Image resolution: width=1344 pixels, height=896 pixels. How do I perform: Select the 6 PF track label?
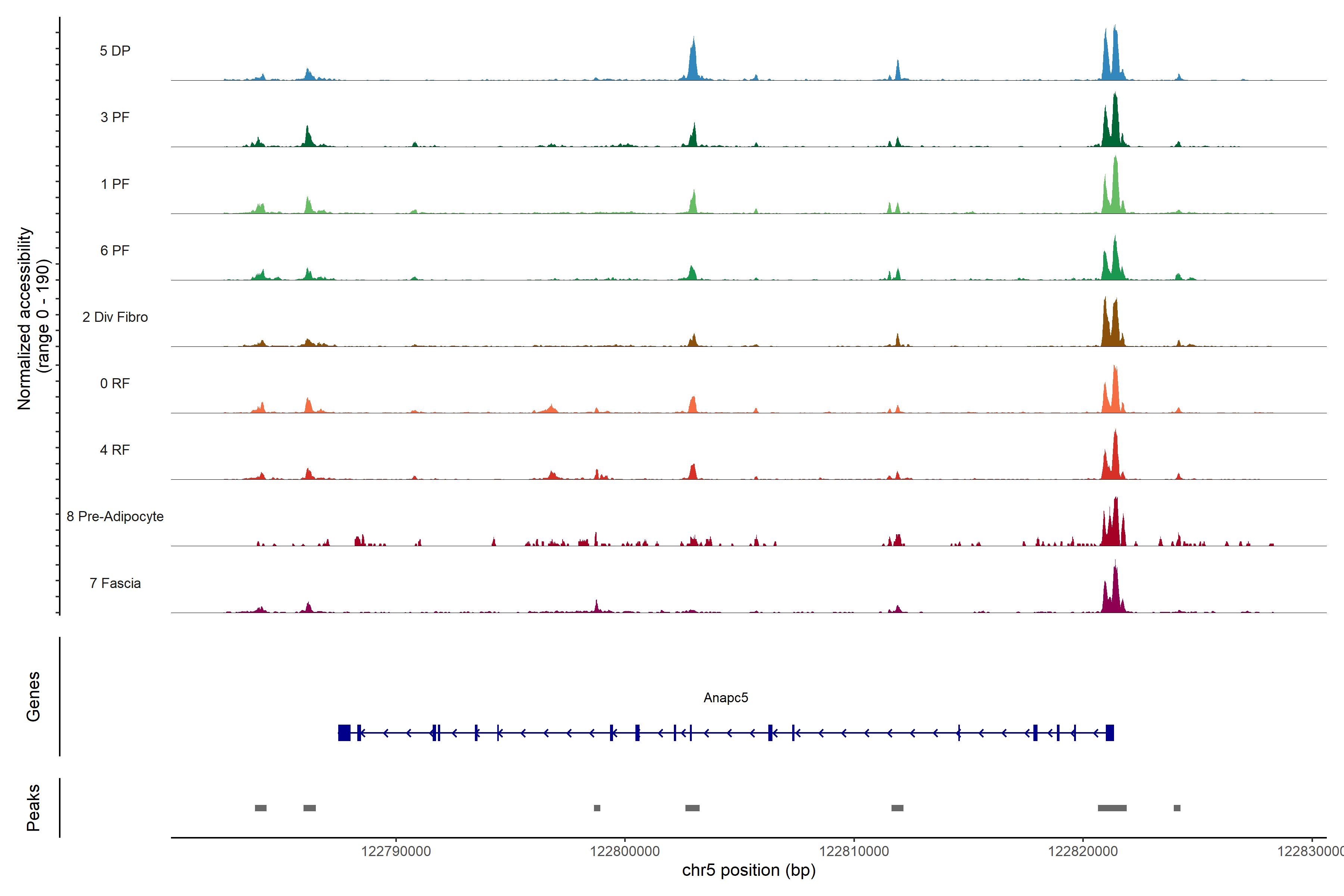click(115, 250)
